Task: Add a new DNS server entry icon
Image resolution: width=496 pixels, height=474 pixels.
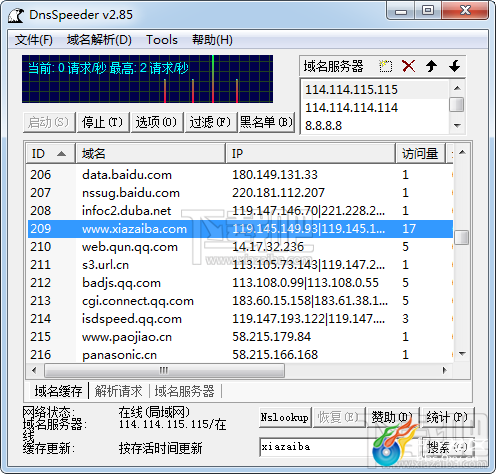Action: click(x=386, y=66)
